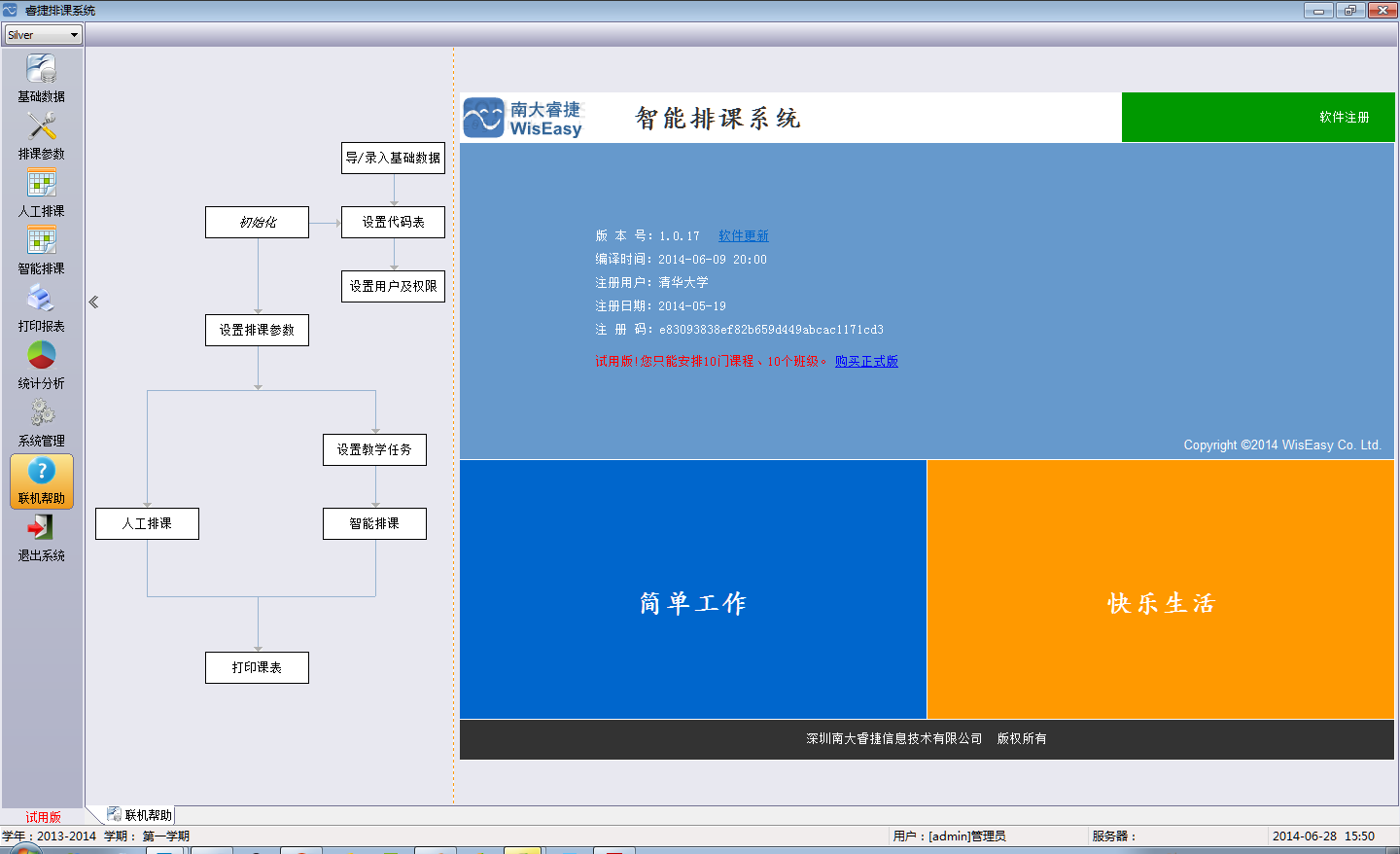
Task: Select the 设置教学任务 flowchart step
Action: point(374,449)
